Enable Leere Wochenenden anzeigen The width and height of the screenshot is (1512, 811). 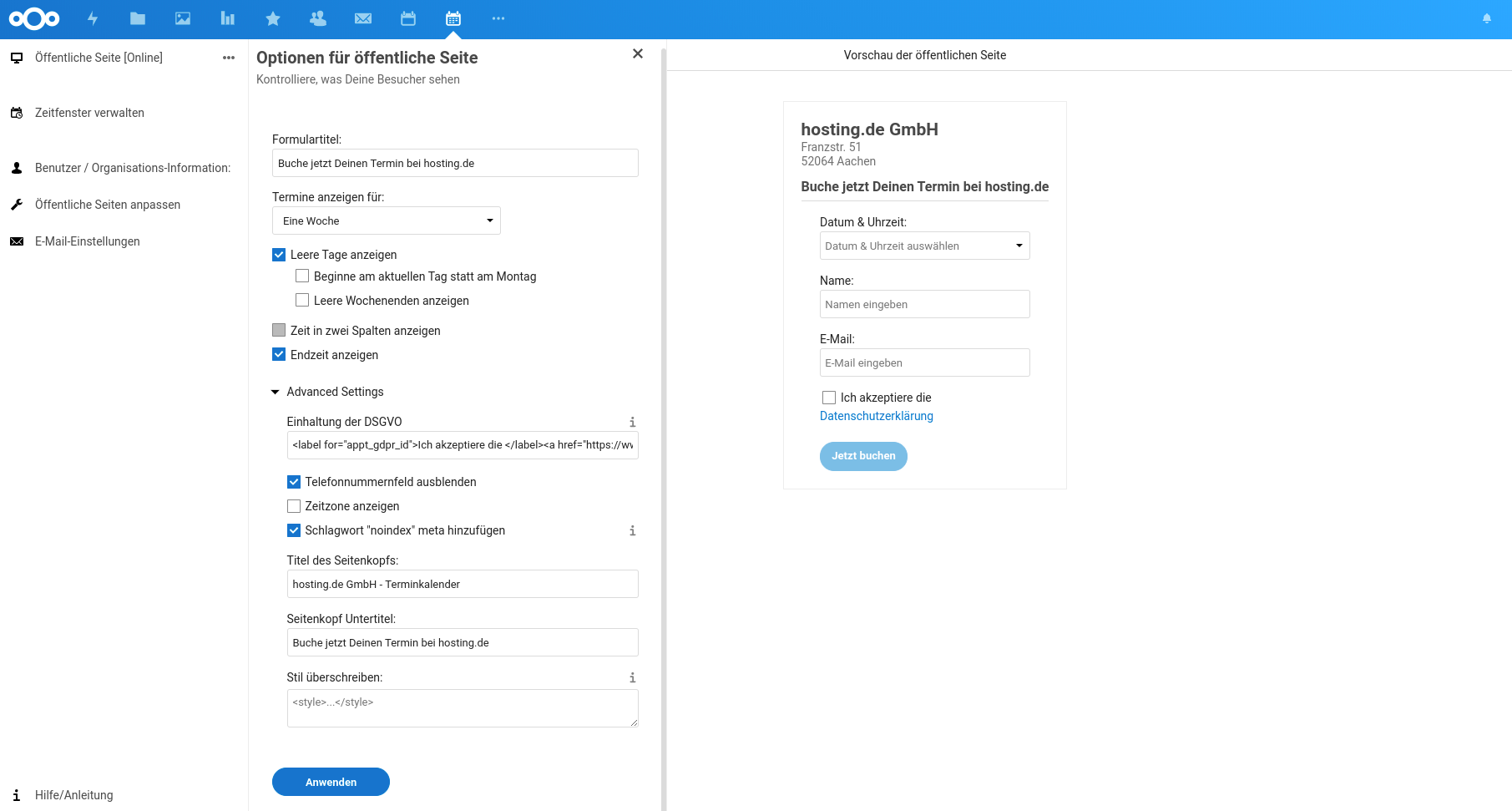302,300
